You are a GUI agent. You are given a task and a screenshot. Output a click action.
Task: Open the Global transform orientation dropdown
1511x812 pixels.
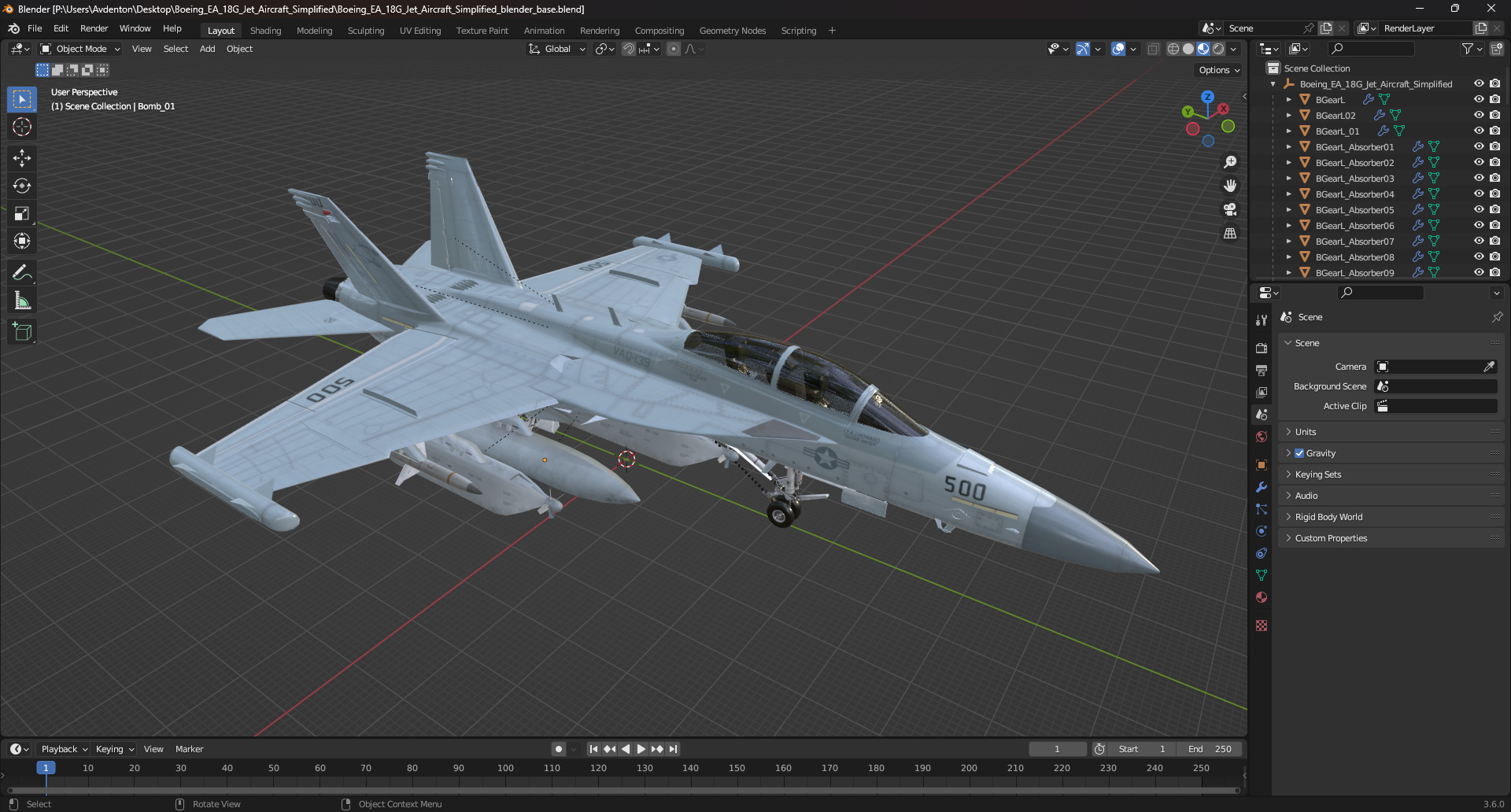(557, 49)
